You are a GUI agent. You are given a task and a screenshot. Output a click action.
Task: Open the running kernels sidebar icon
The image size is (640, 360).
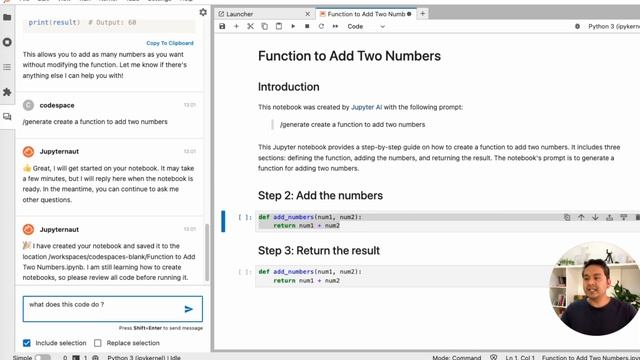point(7,42)
